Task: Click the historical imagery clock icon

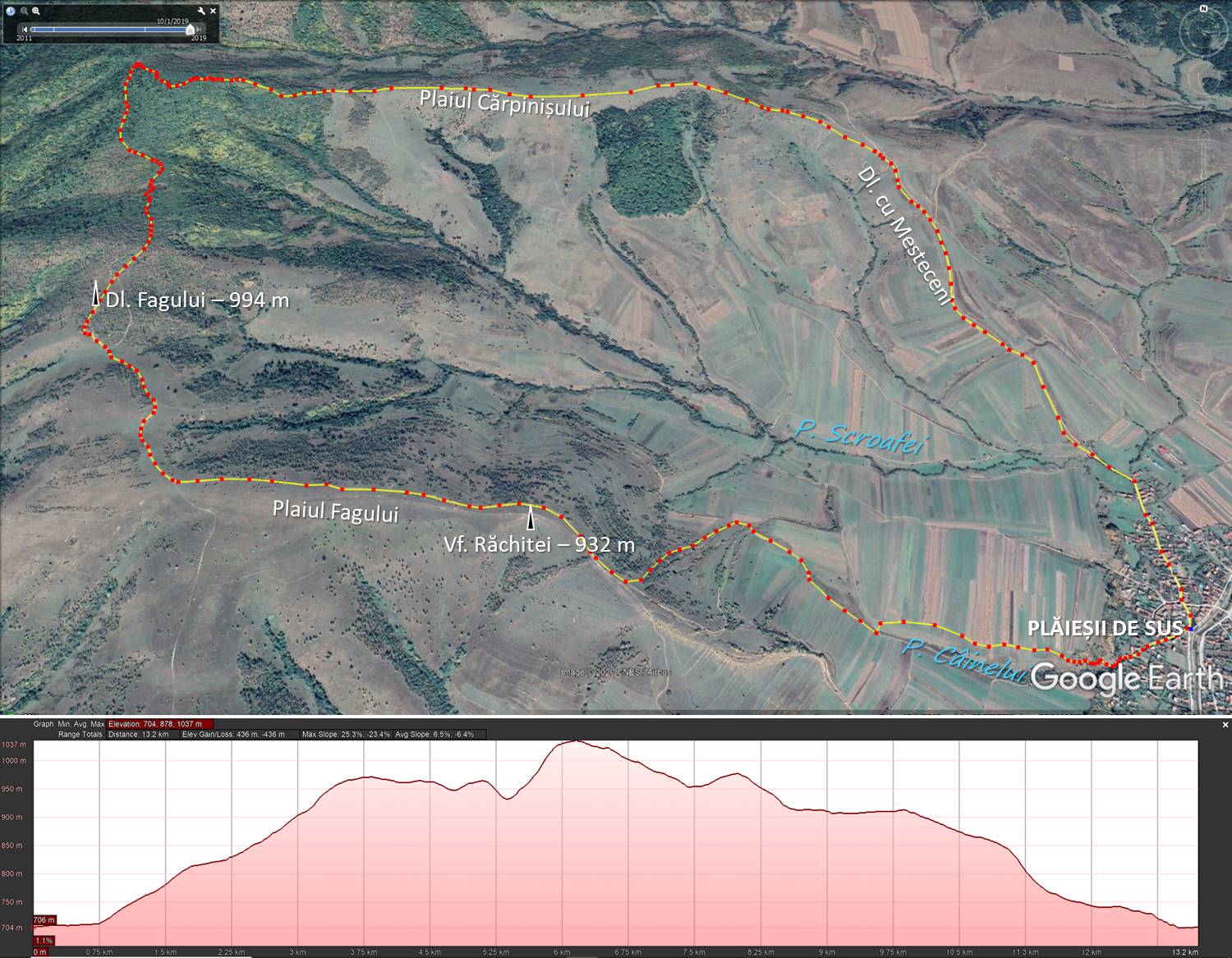Action: click(x=11, y=11)
